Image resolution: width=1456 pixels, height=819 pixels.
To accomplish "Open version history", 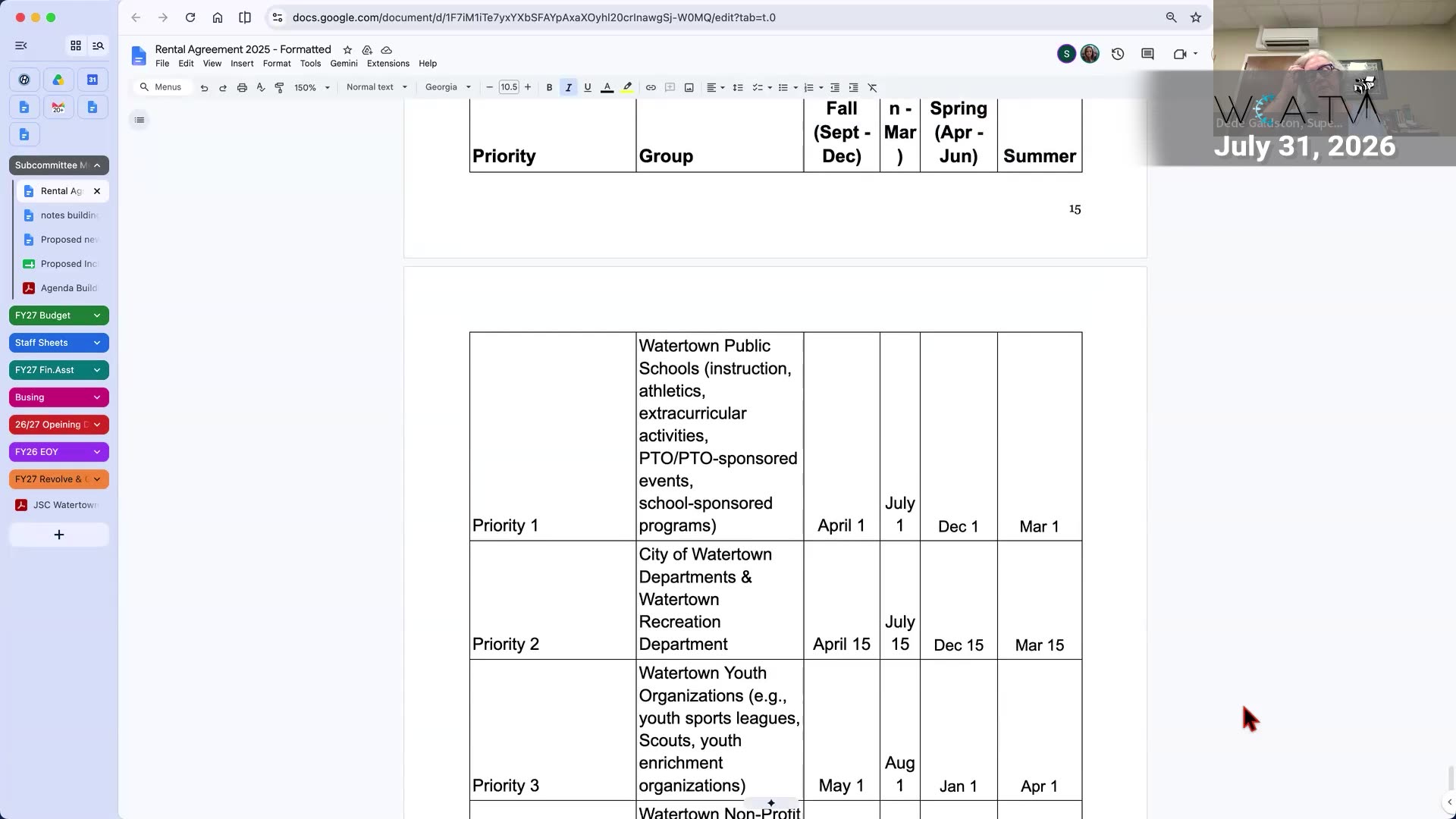I will (x=1118, y=54).
